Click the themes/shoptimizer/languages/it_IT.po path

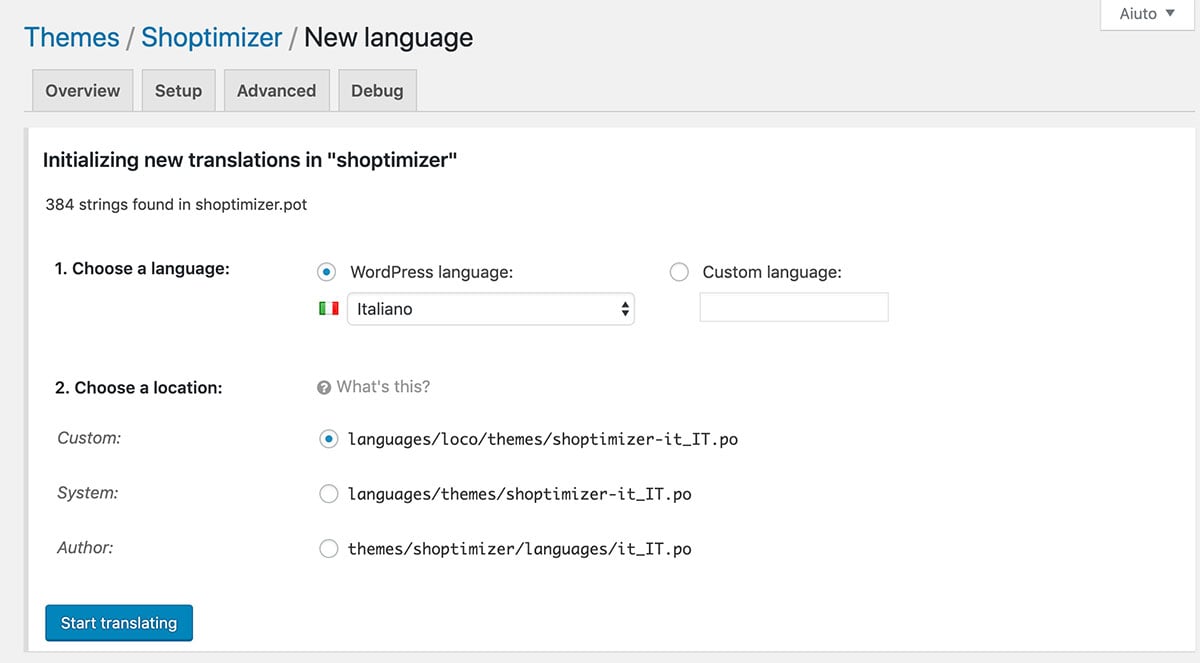pos(520,549)
